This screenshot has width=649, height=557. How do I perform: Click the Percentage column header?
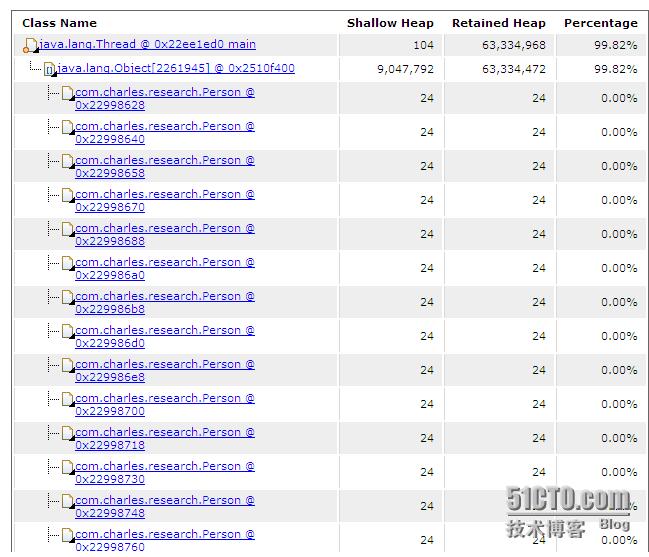[x=601, y=23]
